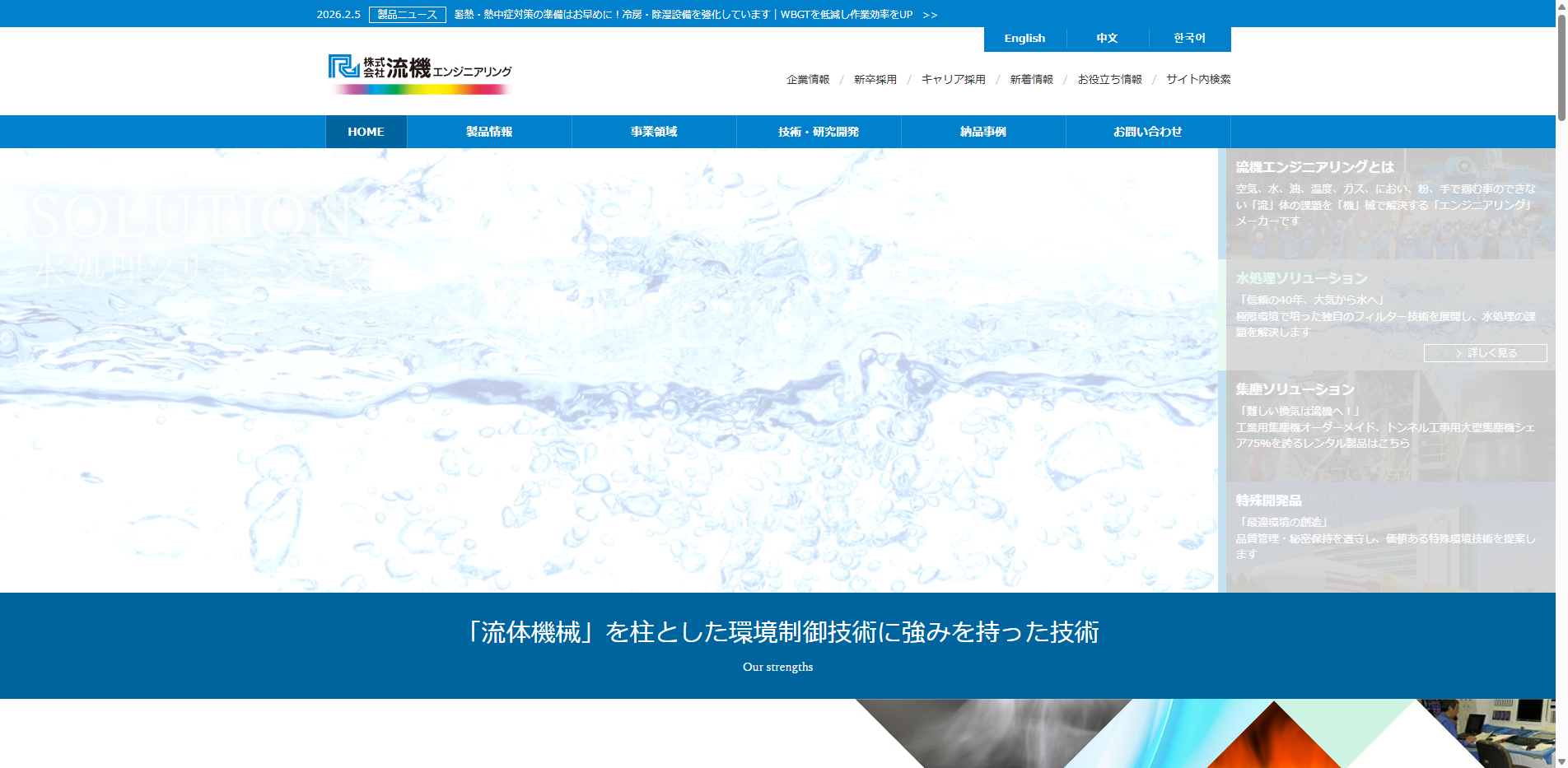
Task: Click the 企業情報 link in header
Action: [808, 80]
